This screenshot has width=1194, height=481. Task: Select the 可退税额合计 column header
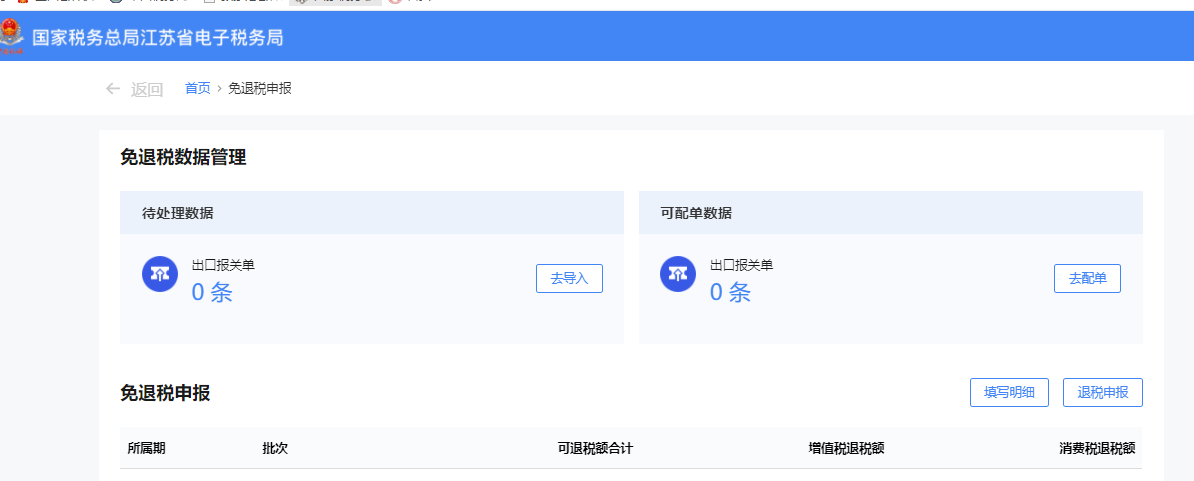pos(595,448)
